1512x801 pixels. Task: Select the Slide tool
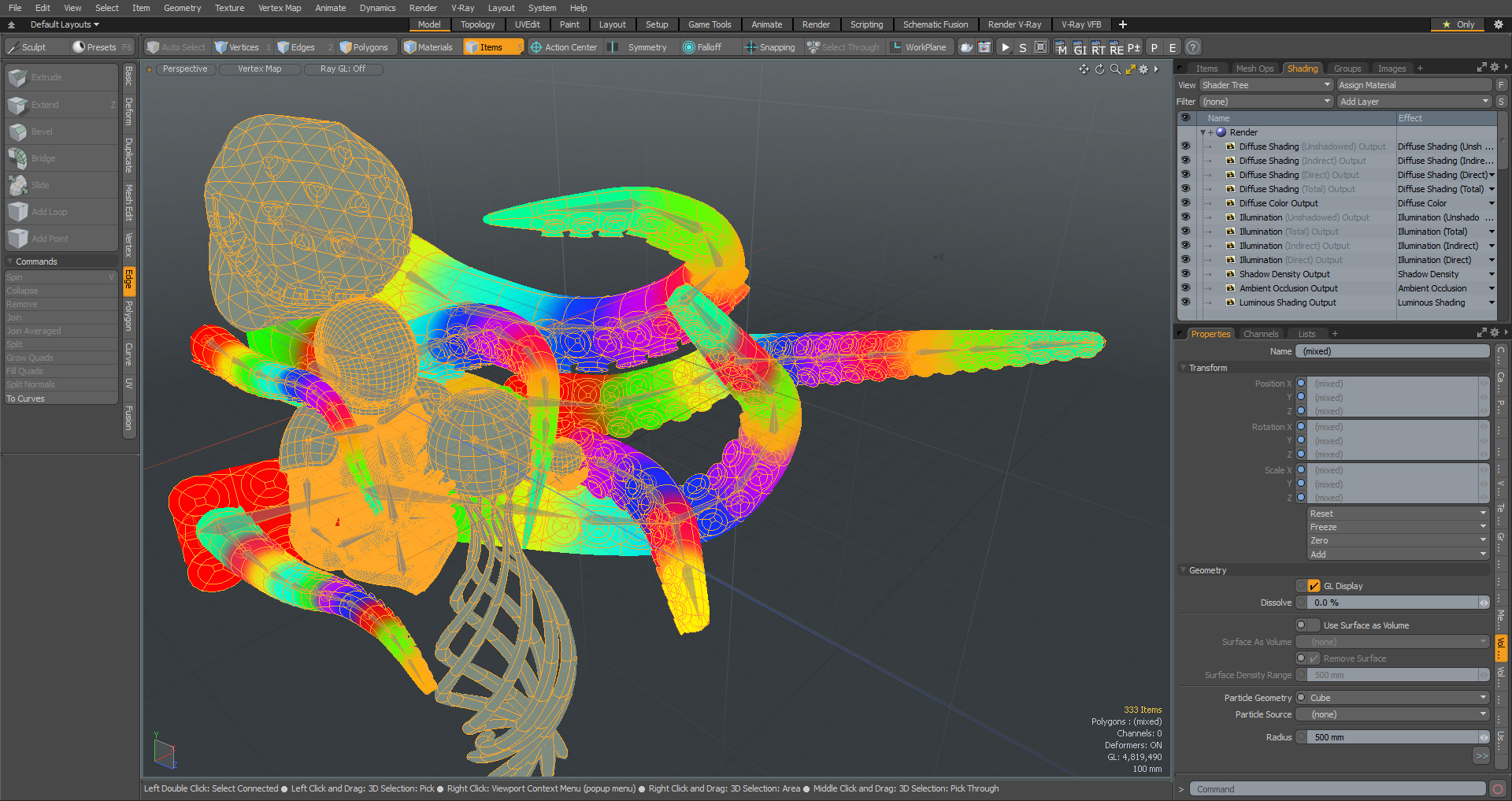tap(61, 185)
